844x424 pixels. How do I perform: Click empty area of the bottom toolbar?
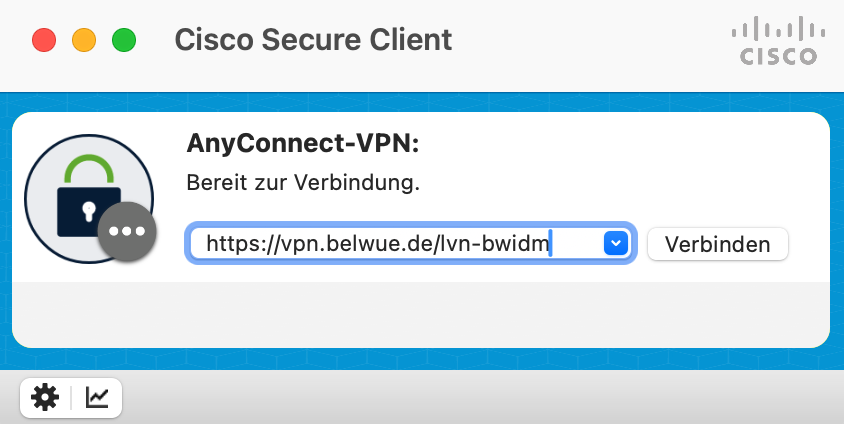tap(480, 398)
